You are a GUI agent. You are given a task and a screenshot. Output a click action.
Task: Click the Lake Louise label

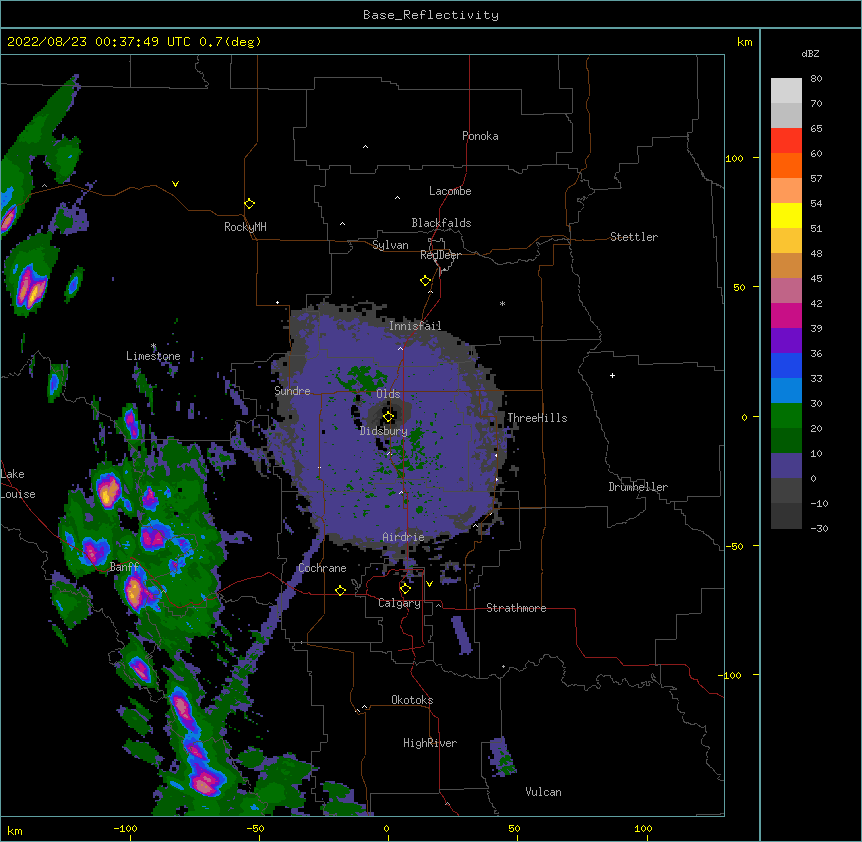pyautogui.click(x=16, y=484)
